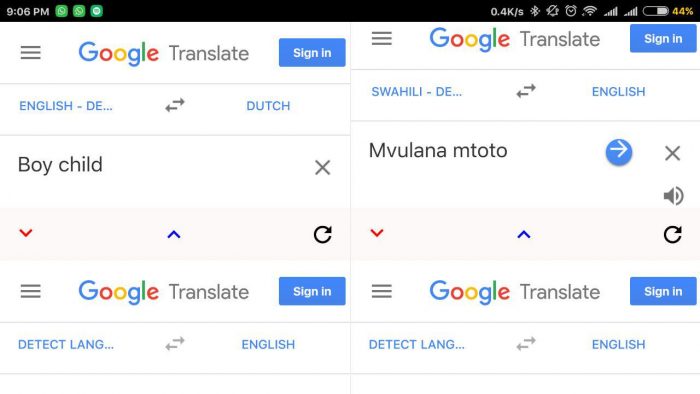Open the bottom-left 'DETECT LANG...' selector
The height and width of the screenshot is (394, 700).
(x=66, y=344)
